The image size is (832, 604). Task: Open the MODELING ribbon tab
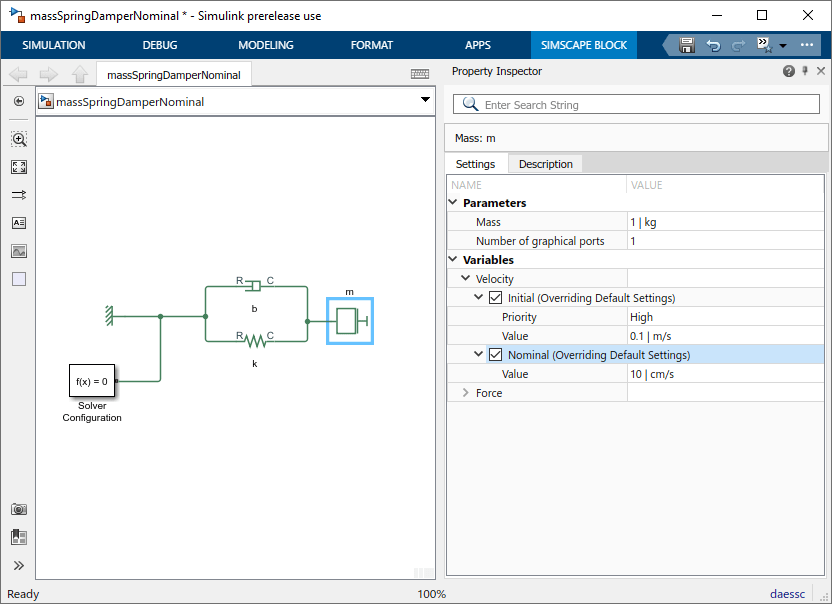(266, 45)
